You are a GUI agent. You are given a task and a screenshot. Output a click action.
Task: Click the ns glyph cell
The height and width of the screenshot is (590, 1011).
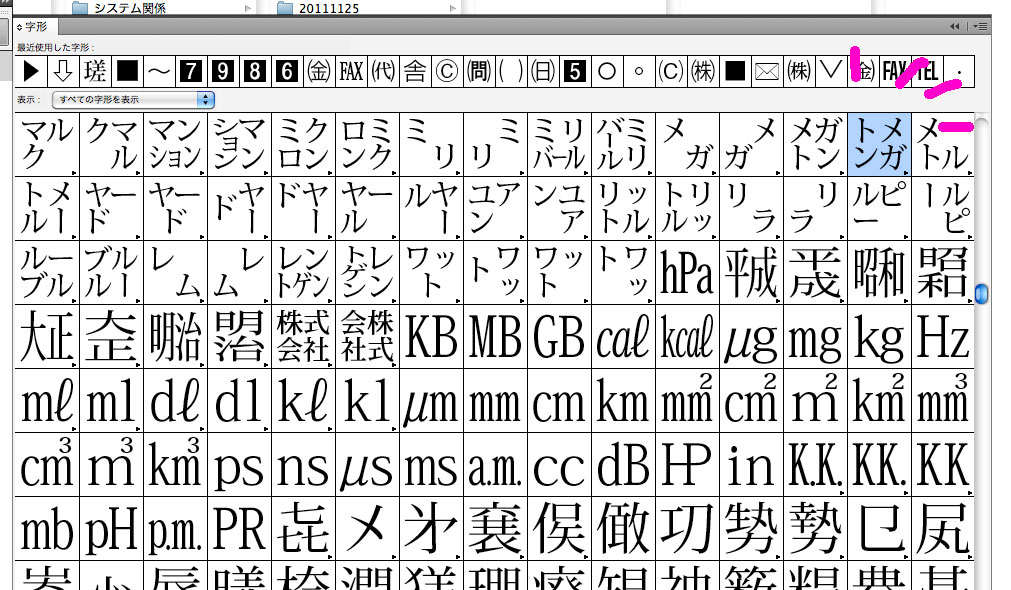click(303, 464)
